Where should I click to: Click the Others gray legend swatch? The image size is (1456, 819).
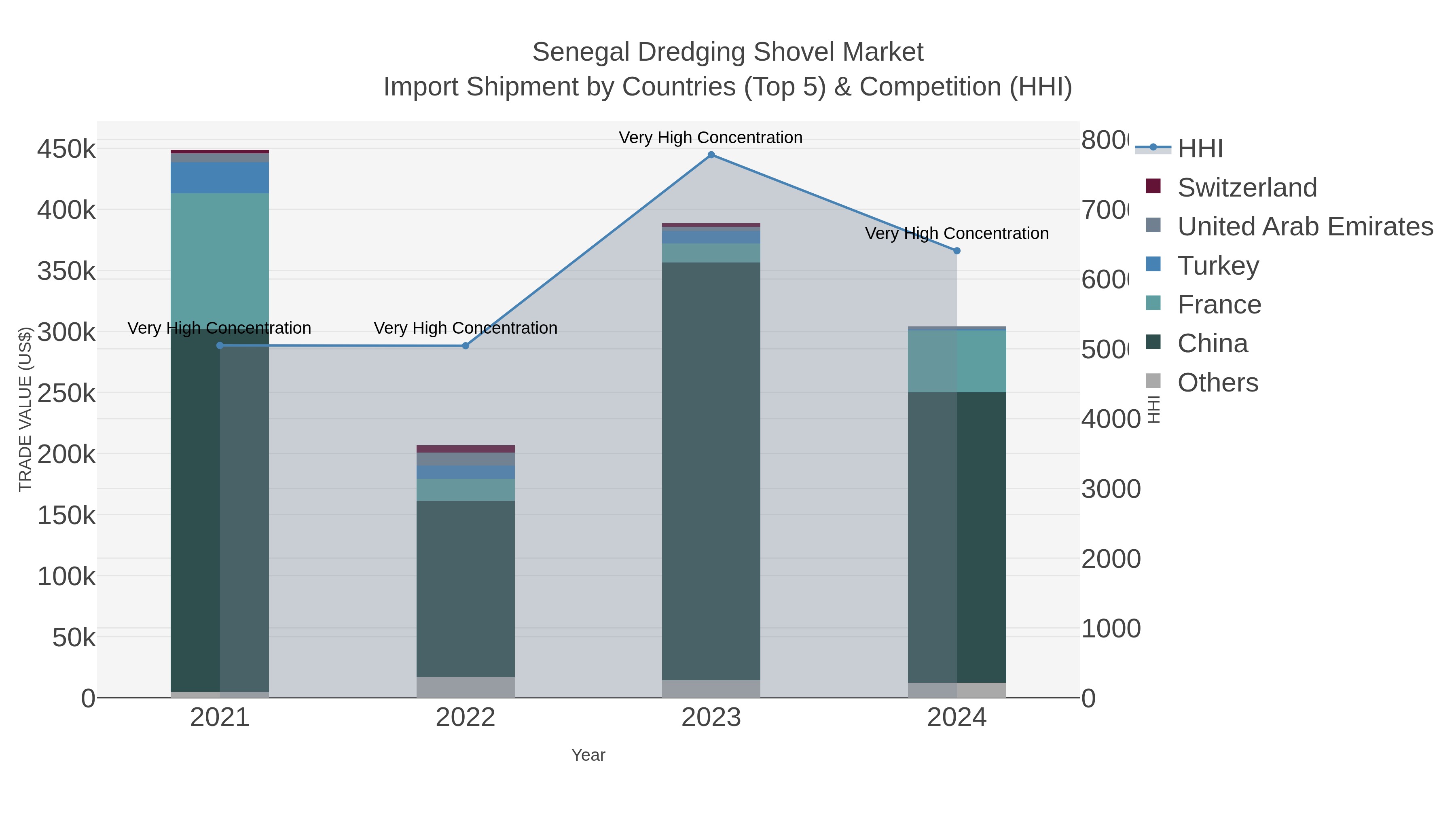[x=1153, y=381]
